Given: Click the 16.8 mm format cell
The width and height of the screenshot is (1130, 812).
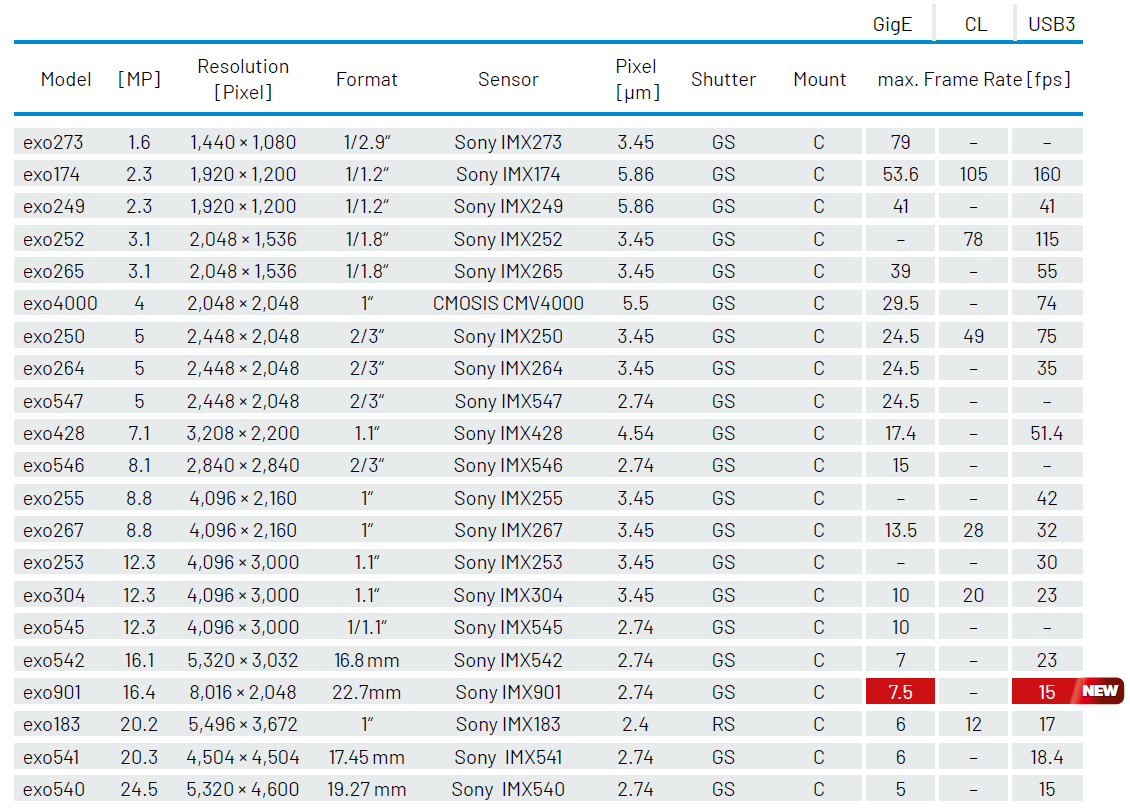Looking at the screenshot, I should coord(367,660).
